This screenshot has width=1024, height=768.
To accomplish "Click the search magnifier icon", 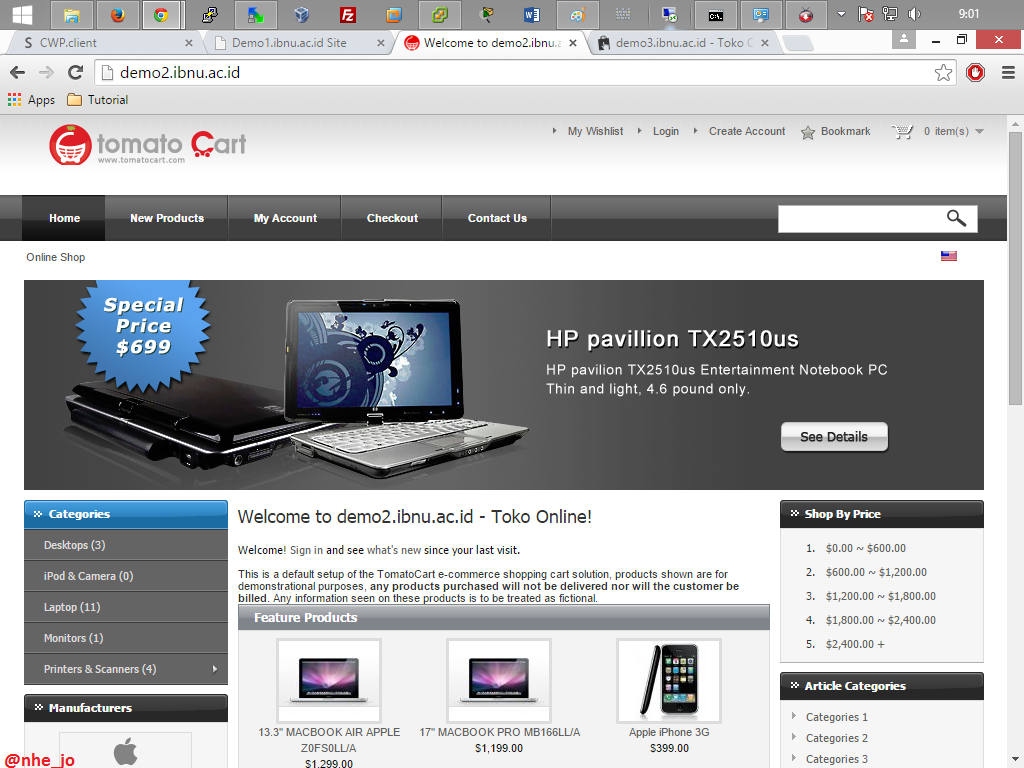I will point(956,218).
